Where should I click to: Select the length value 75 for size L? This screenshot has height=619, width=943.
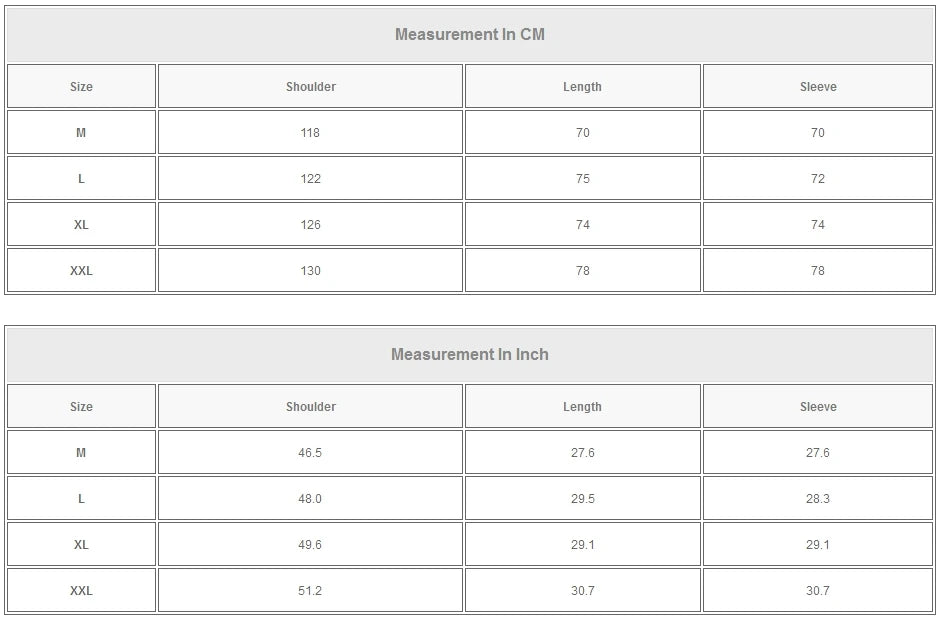tap(582, 179)
